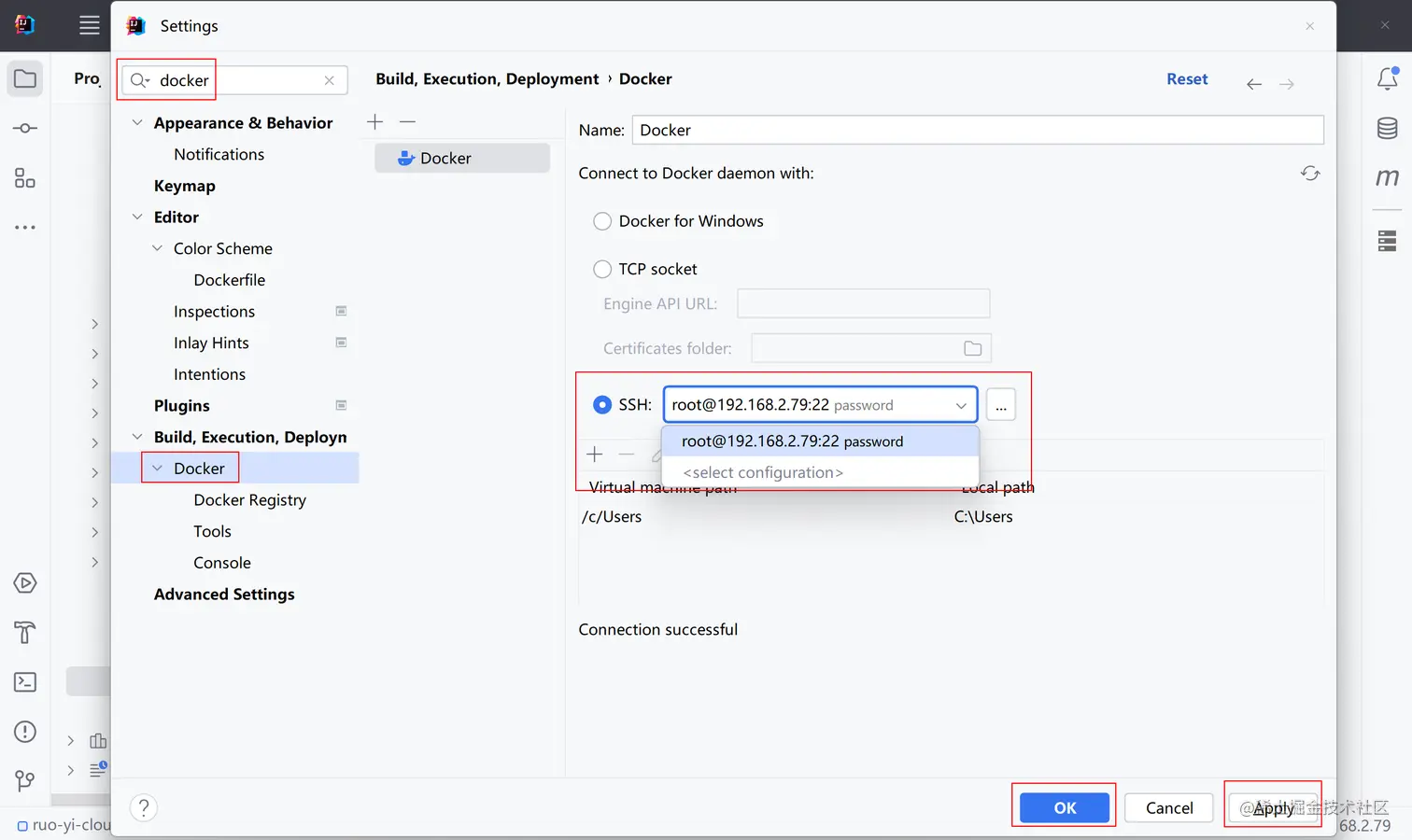This screenshot has width=1412, height=840.
Task: Collapse the Editor section
Action: tap(137, 217)
